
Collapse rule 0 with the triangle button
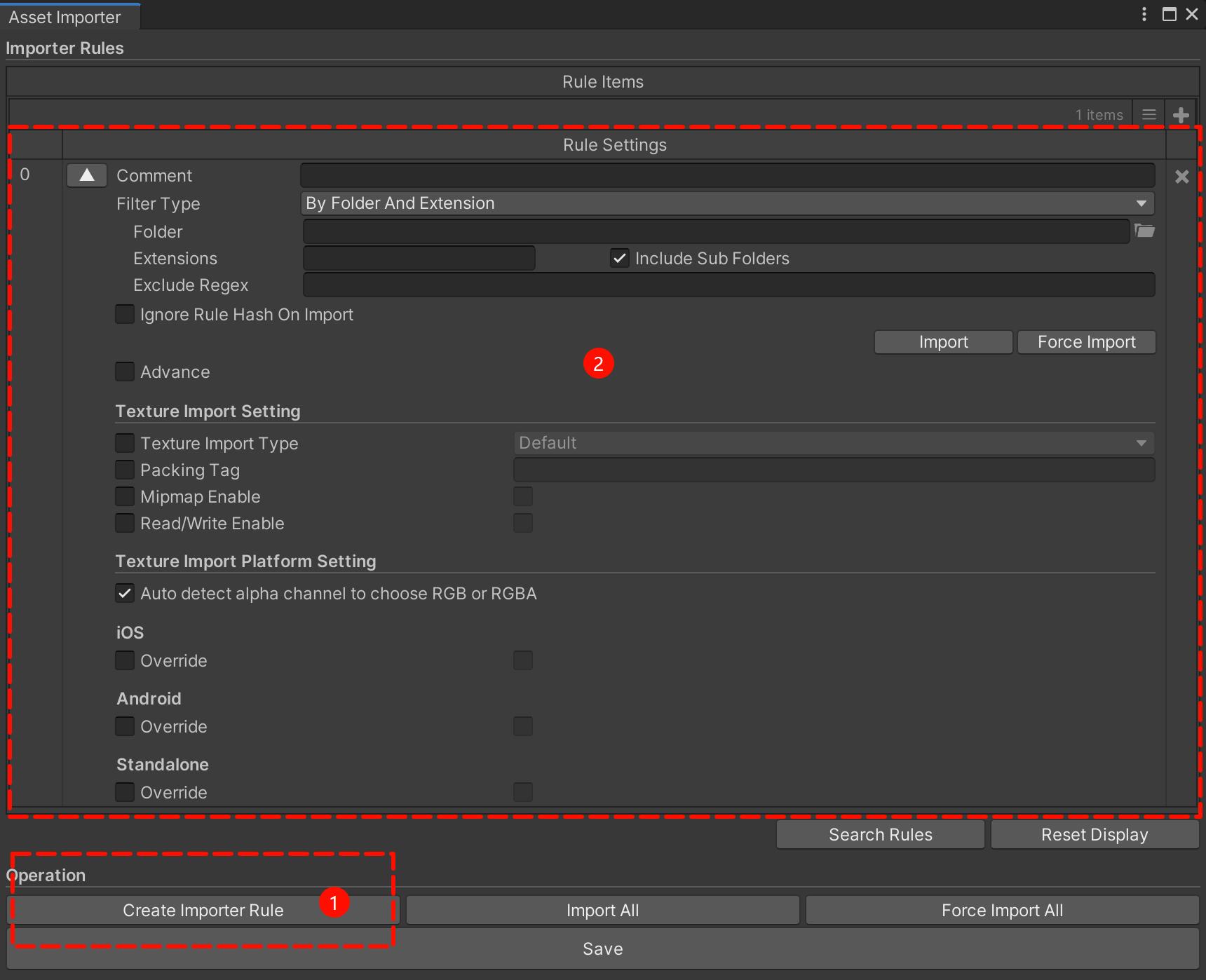point(87,175)
